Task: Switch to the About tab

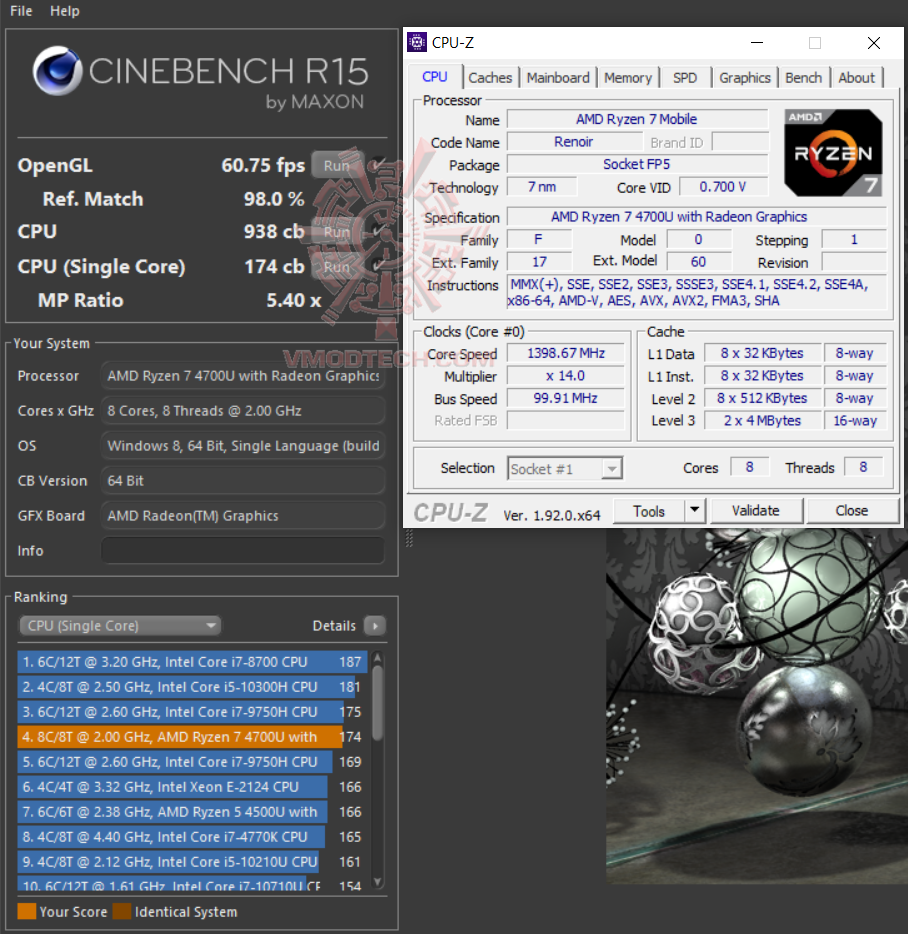Action: 856,77
